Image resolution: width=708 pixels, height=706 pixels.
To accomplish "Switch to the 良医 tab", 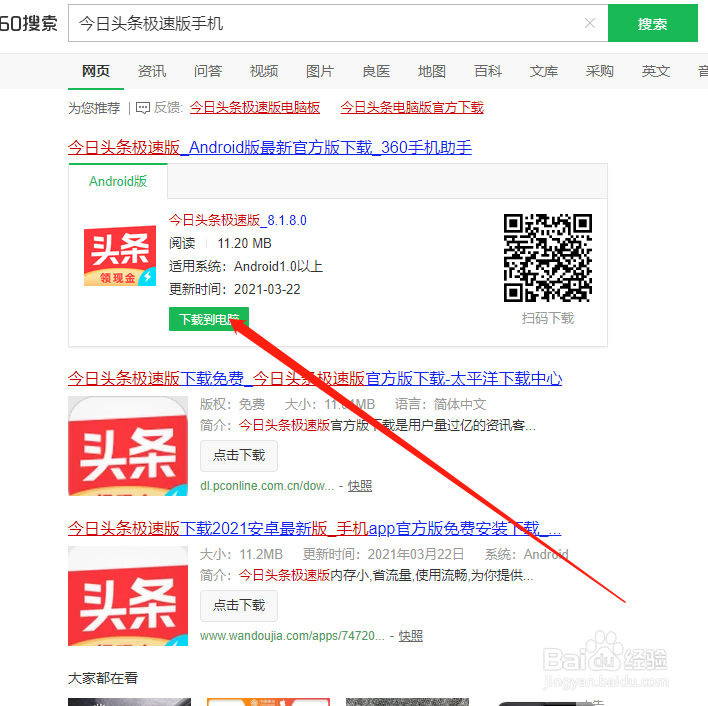I will click(x=376, y=71).
